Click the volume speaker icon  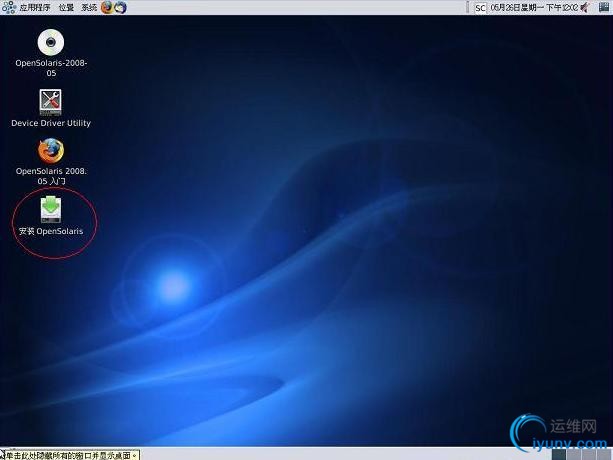click(585, 7)
